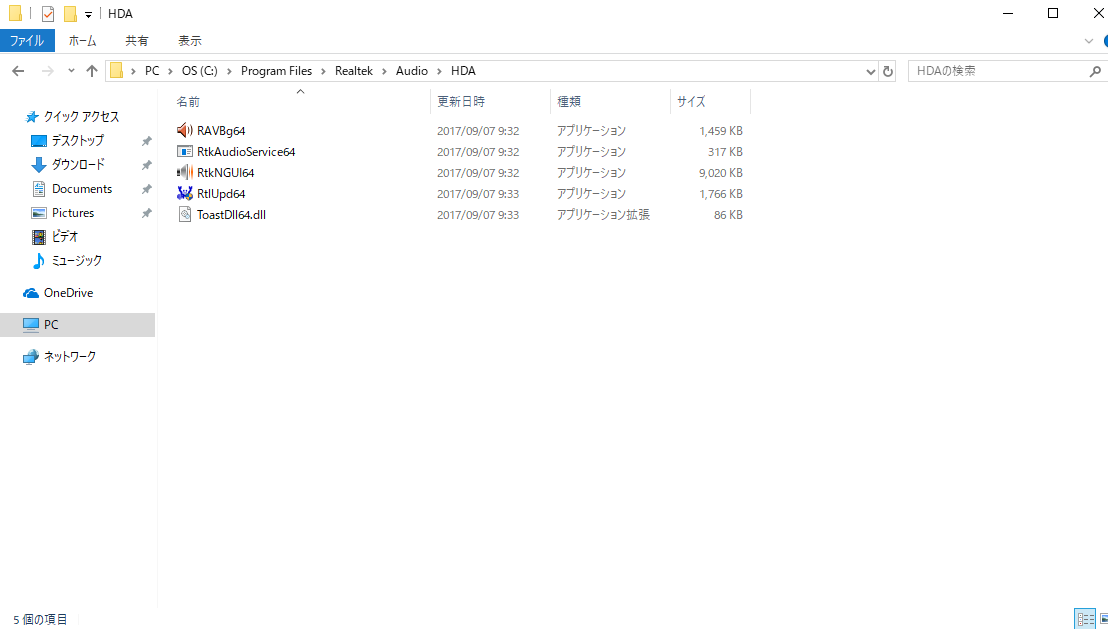Click the Properties checkmark icon in title bar
This screenshot has width=1108, height=629.
[48, 13]
